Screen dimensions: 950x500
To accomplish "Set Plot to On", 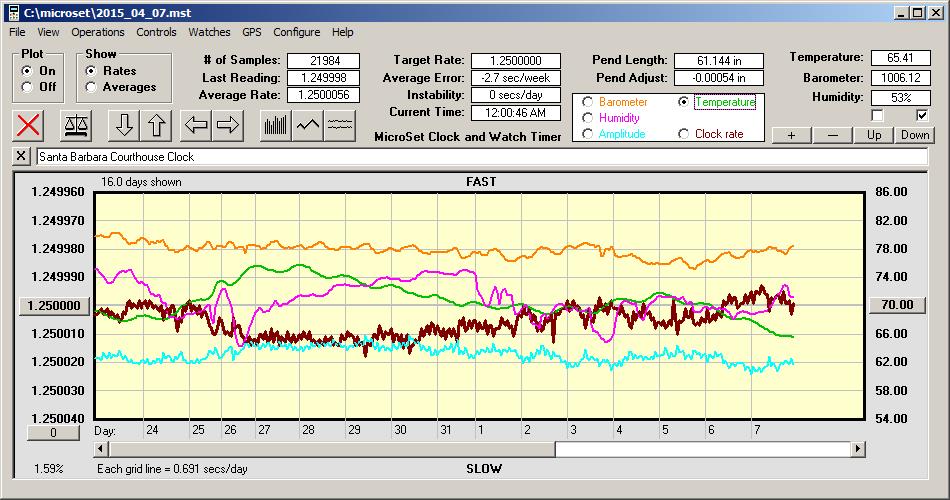I will click(27, 71).
